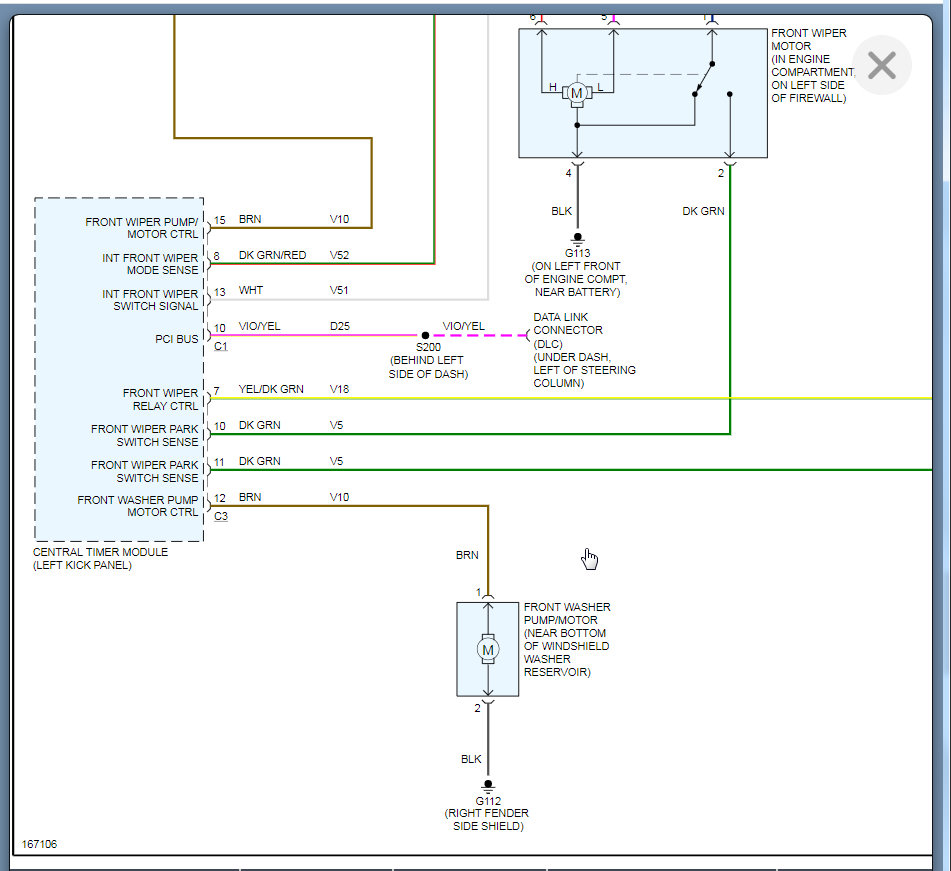This screenshot has width=951, height=871.
Task: Click the S200 splice label
Action: 428,348
